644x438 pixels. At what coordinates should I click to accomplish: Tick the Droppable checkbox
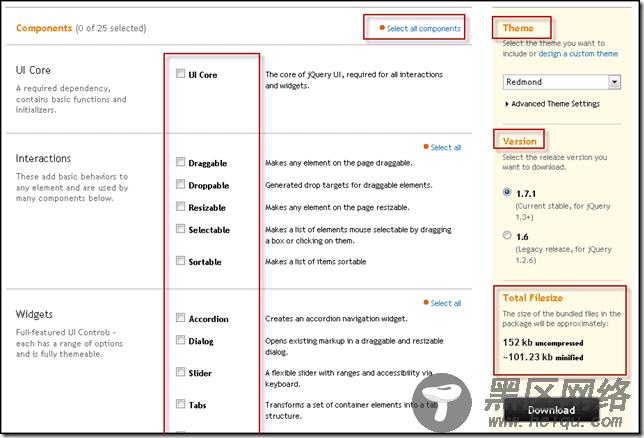click(180, 184)
